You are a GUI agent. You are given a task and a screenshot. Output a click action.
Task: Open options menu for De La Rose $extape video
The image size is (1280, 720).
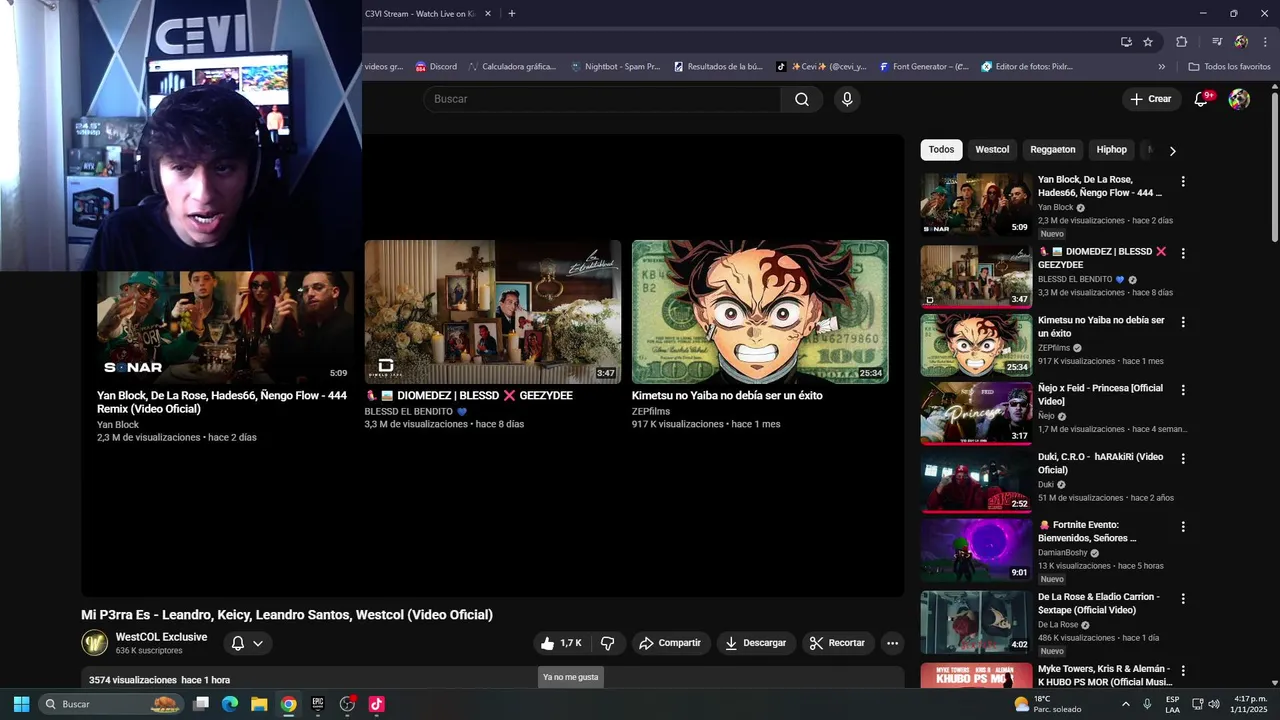[x=1183, y=599]
